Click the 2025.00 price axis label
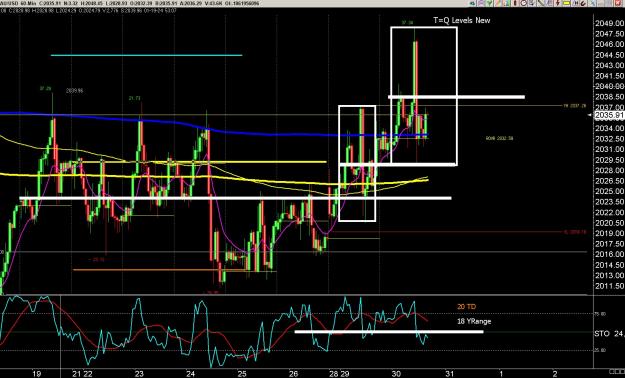Viewport: 625px width, 378px height. 609,191
